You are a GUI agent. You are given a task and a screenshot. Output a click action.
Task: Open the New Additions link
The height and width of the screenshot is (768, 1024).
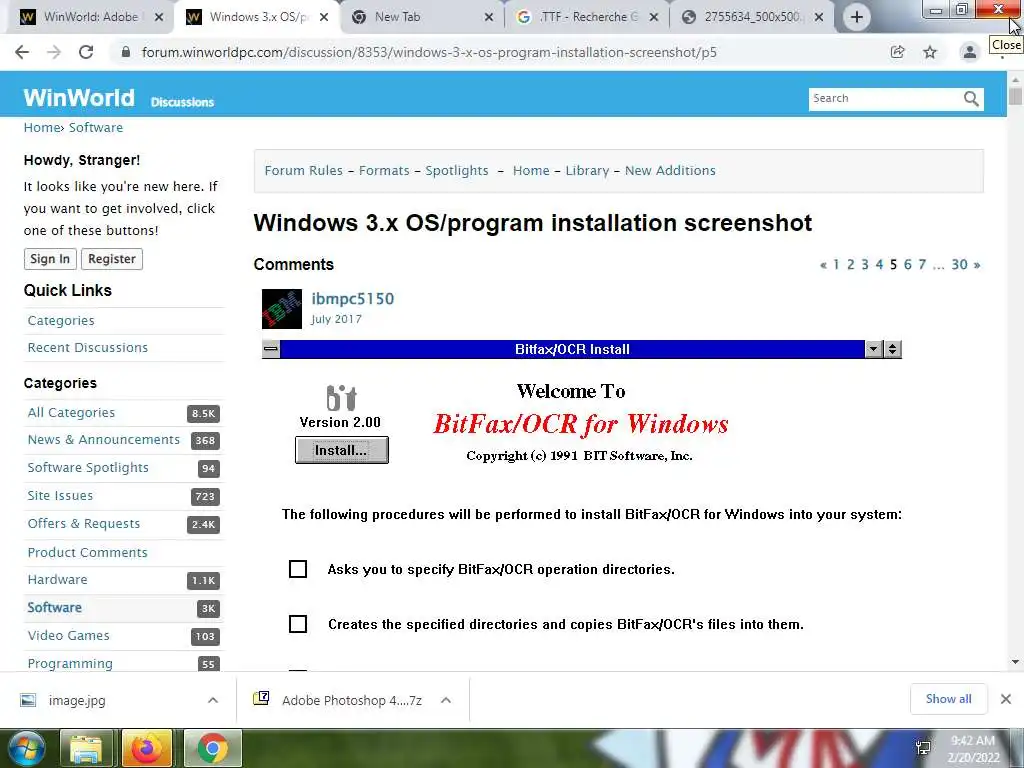point(670,170)
